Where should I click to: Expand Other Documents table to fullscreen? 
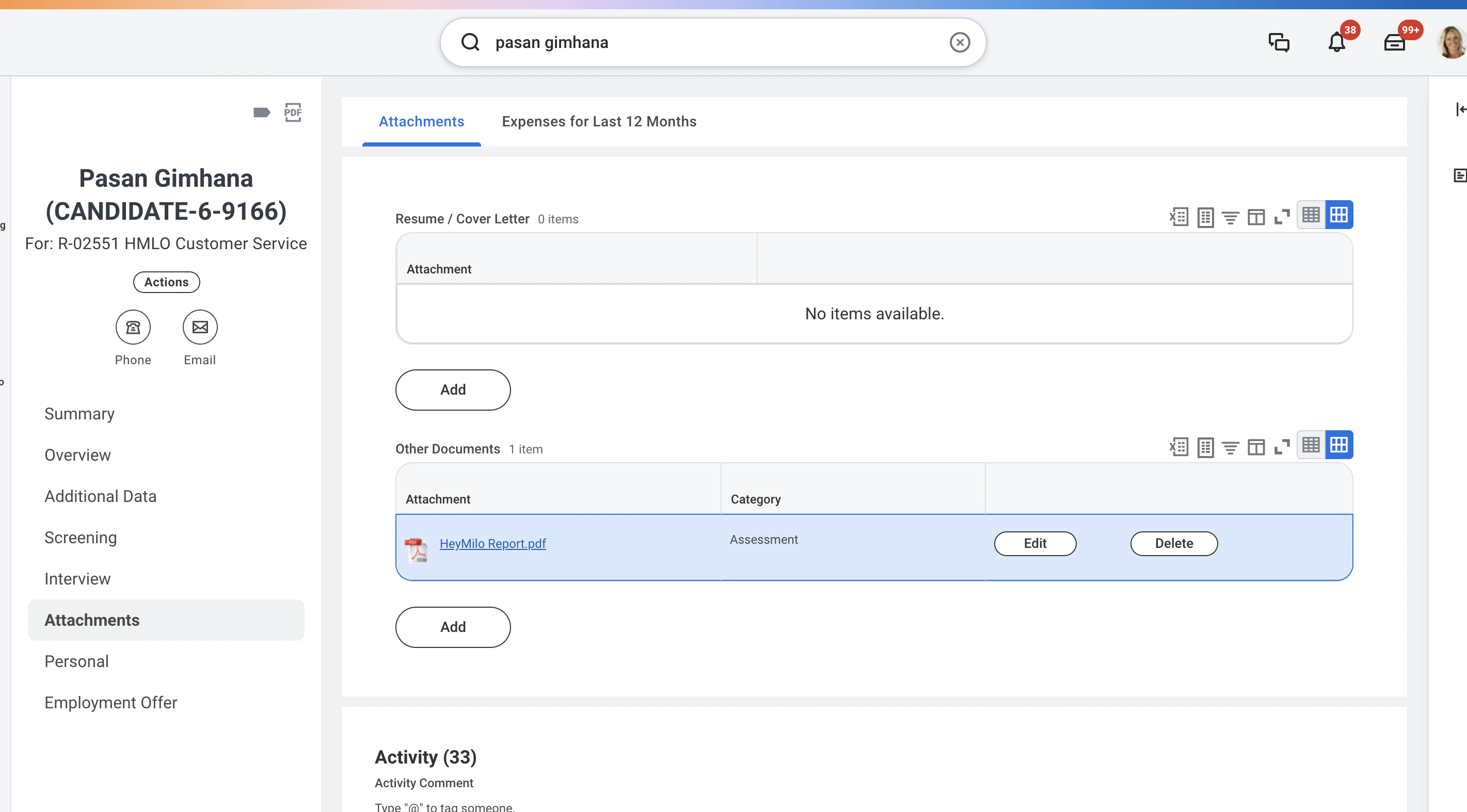[1281, 447]
